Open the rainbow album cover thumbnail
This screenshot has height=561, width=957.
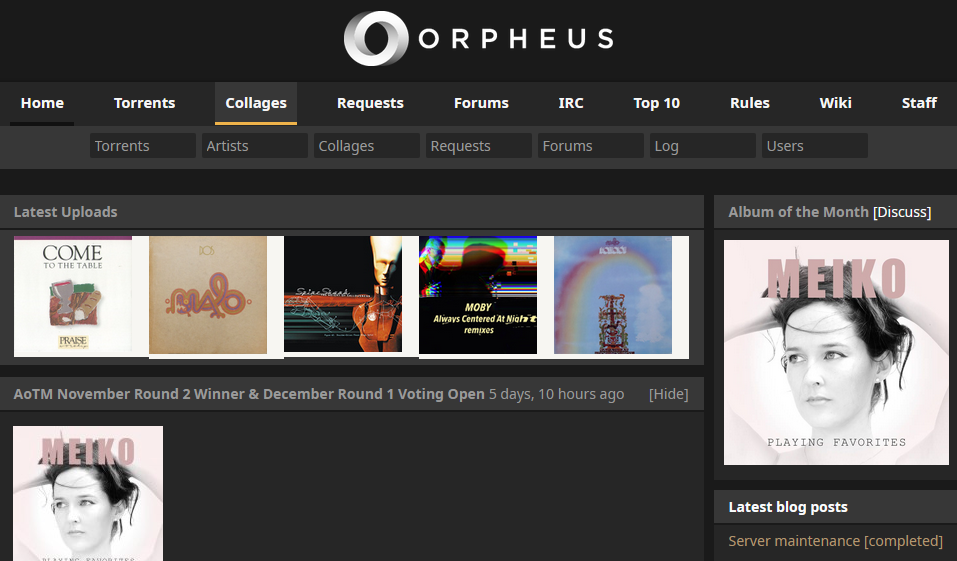pos(613,295)
